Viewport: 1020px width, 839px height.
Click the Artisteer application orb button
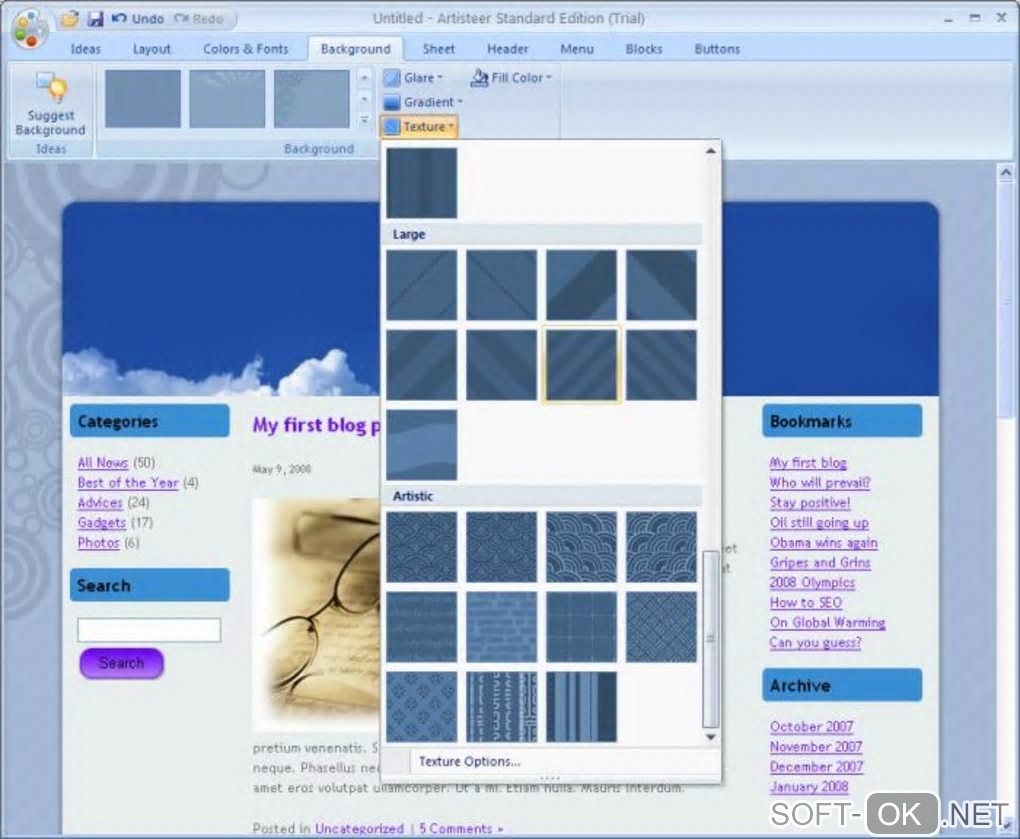click(29, 29)
